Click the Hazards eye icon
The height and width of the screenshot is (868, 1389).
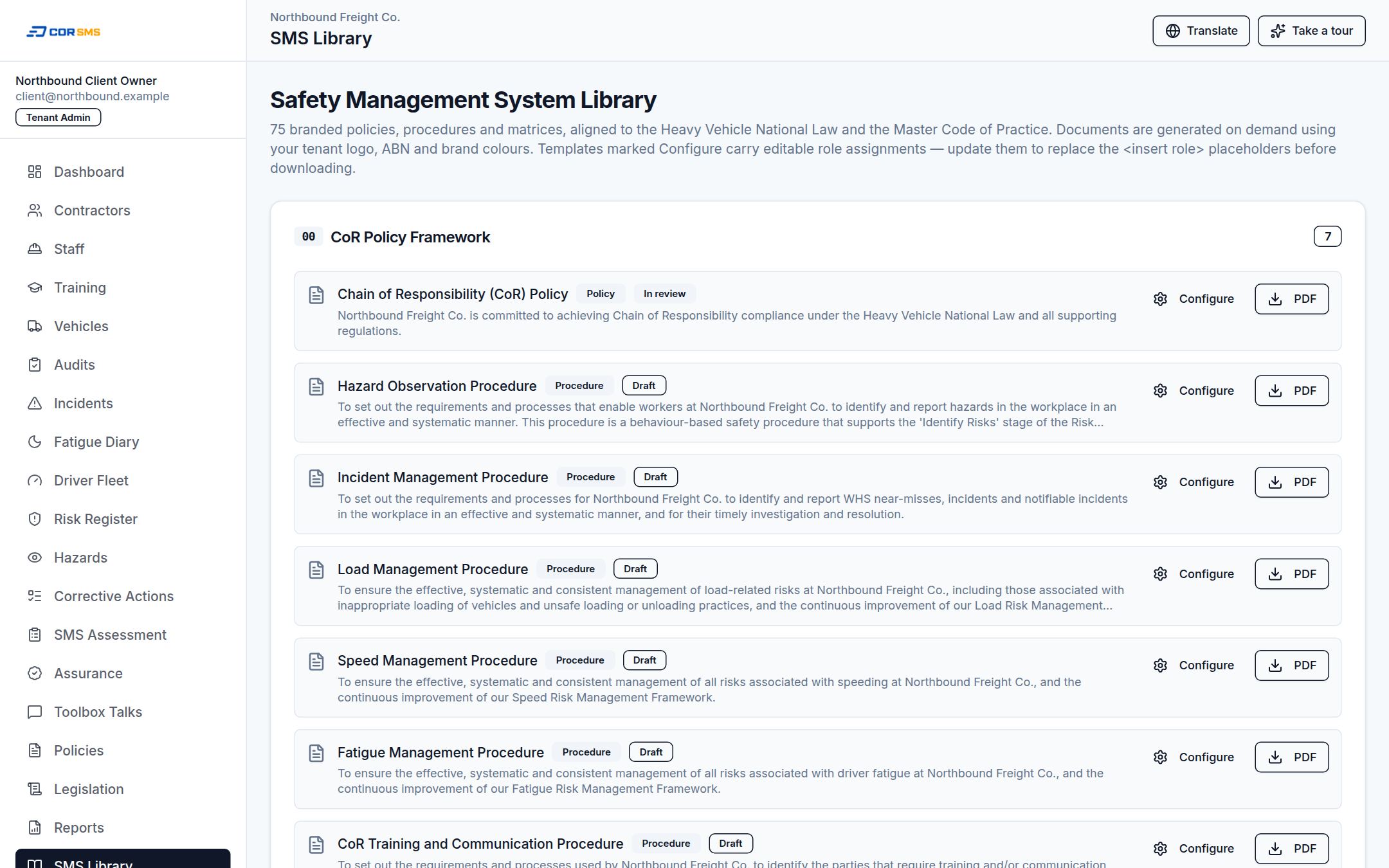[x=35, y=557]
